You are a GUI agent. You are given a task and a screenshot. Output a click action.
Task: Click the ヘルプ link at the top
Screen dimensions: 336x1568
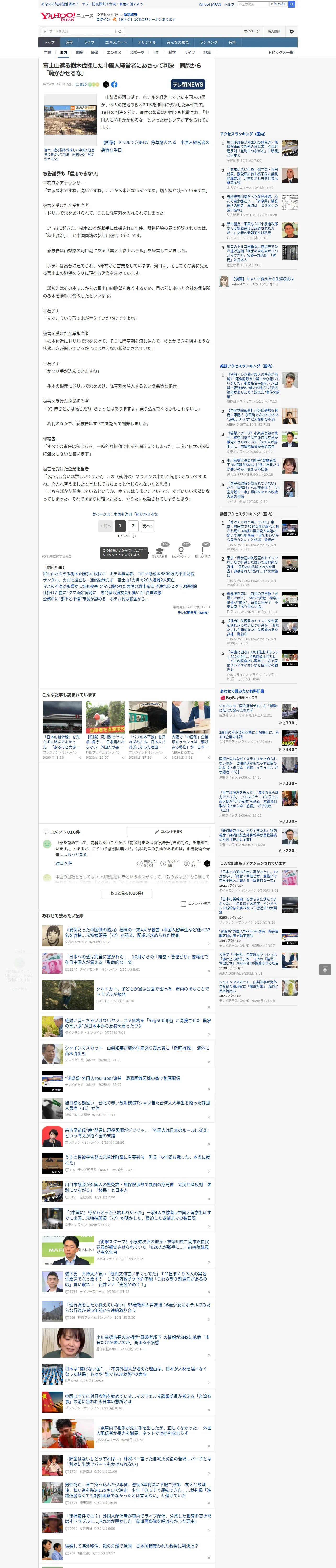pos(229,4)
